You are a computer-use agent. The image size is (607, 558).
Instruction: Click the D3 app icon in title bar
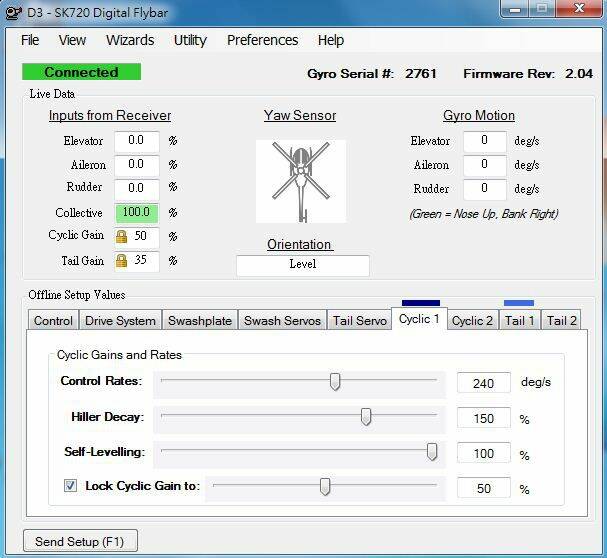point(14,13)
